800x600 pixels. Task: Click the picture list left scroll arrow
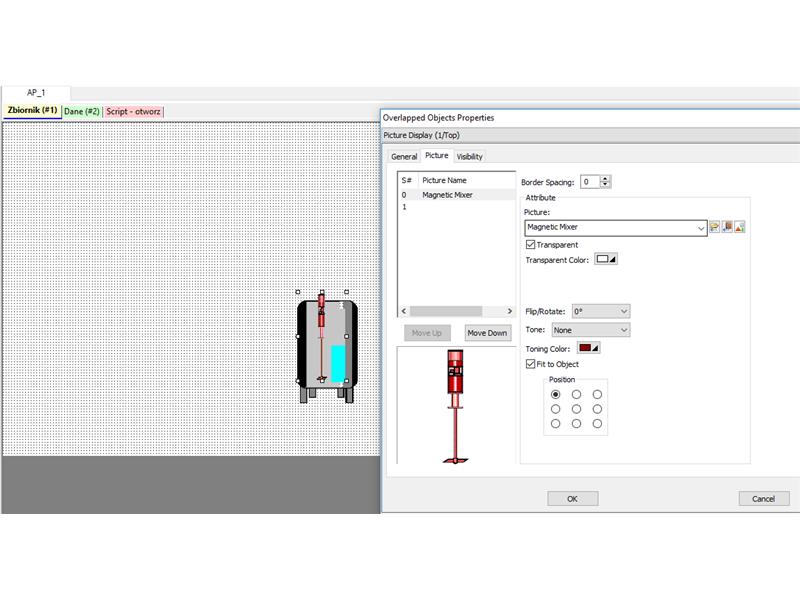point(404,311)
